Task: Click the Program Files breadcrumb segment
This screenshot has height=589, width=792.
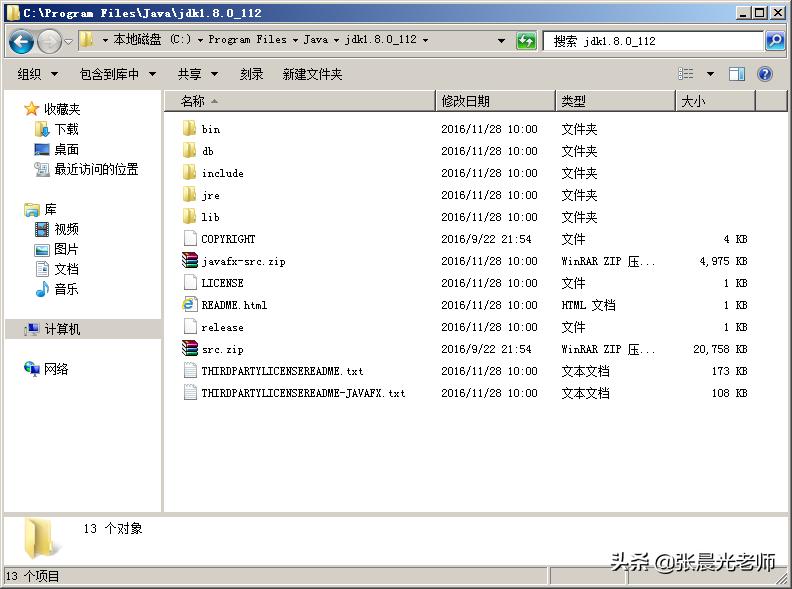Action: (x=248, y=39)
